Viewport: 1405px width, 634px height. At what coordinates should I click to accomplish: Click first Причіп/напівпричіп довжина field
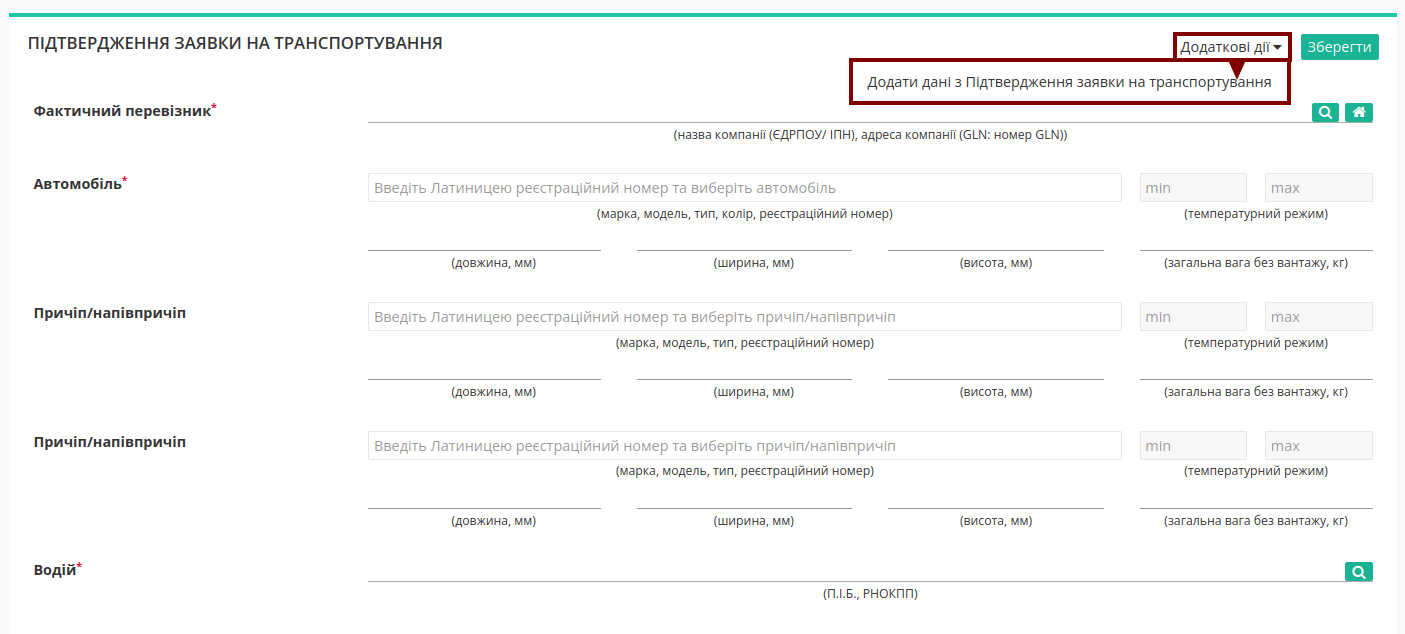click(484, 368)
